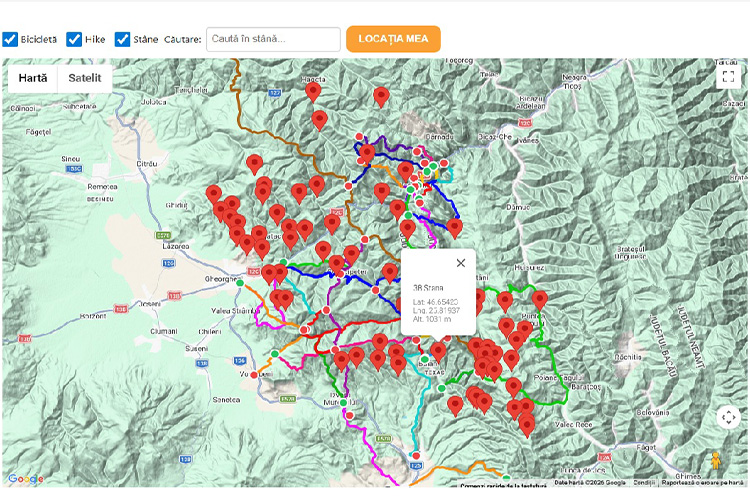
Task: Open the Condiții terms link
Action: [644, 483]
